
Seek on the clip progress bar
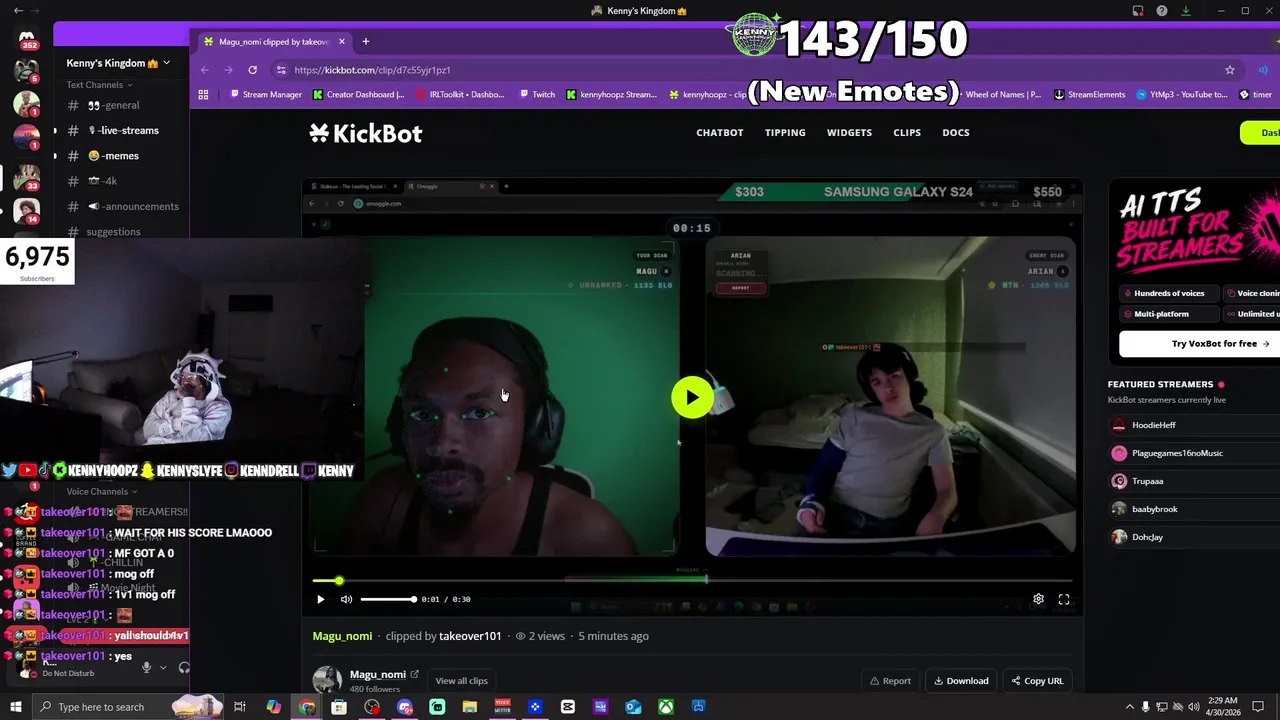click(x=692, y=580)
